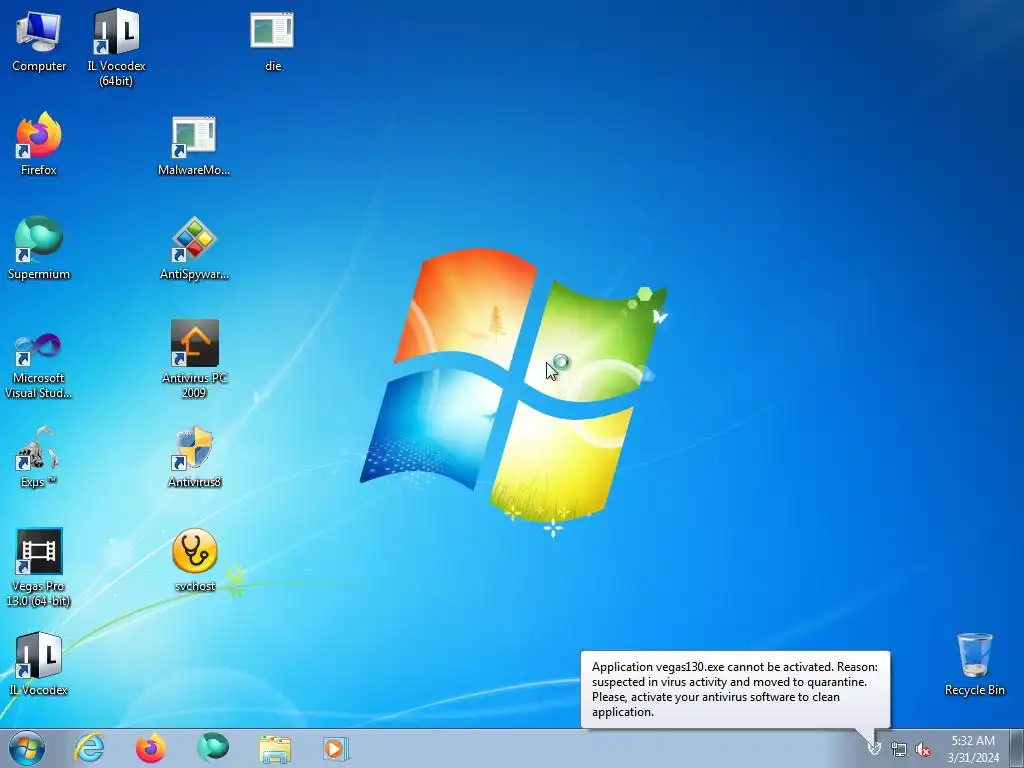Select the Exps desktop shortcut
1024x768 pixels.
point(39,457)
